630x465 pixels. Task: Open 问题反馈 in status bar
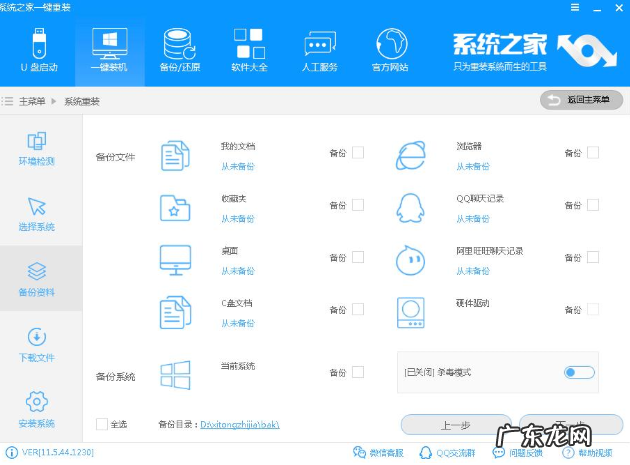[x=518, y=453]
